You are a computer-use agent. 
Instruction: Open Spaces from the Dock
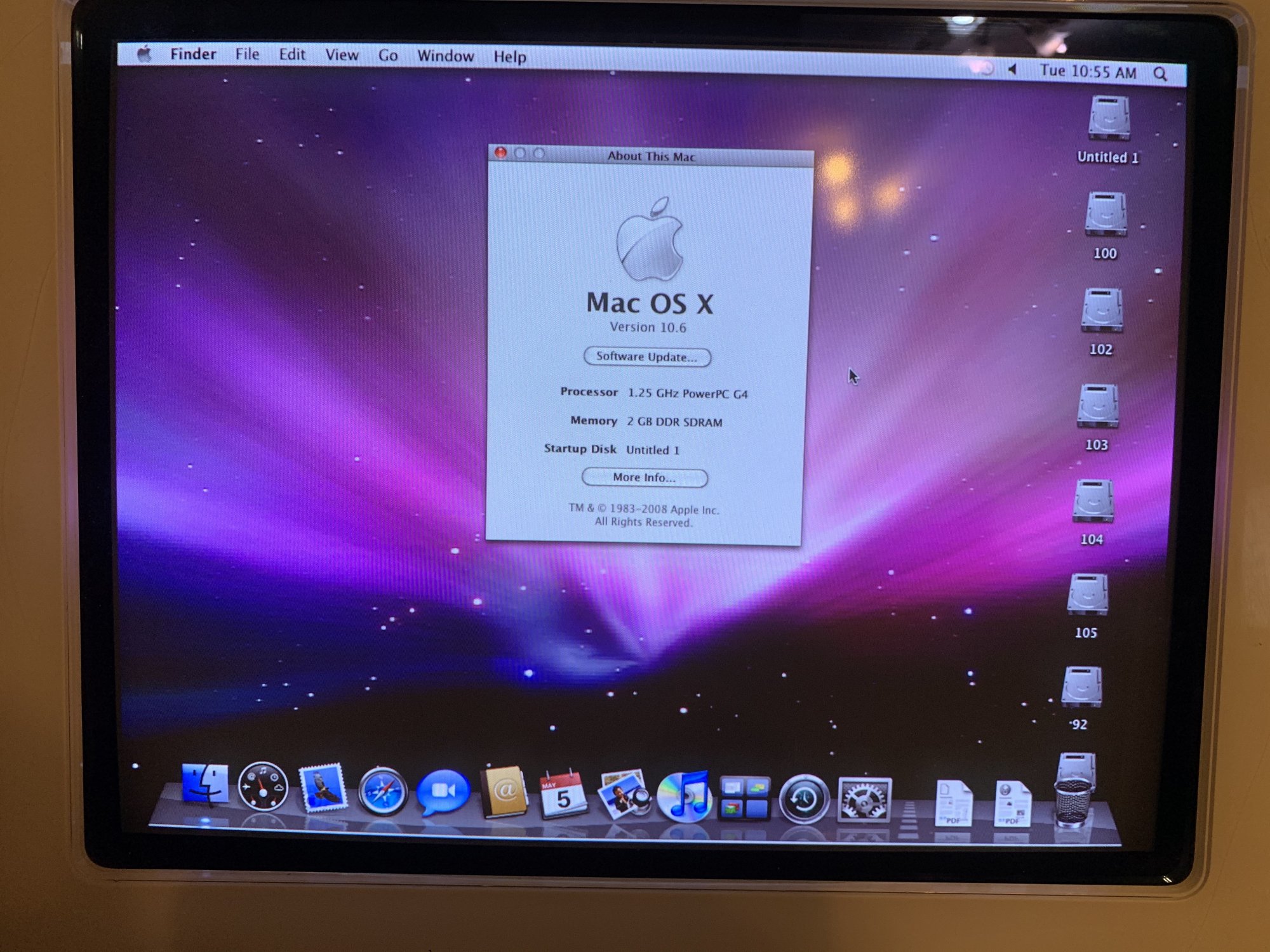point(744,798)
